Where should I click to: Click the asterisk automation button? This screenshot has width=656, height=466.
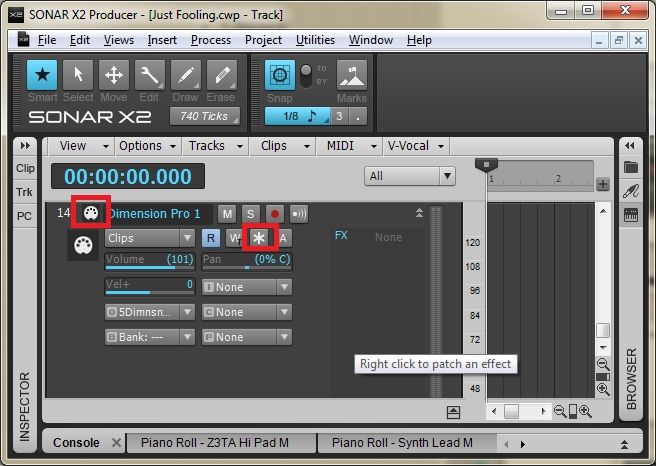tap(259, 238)
